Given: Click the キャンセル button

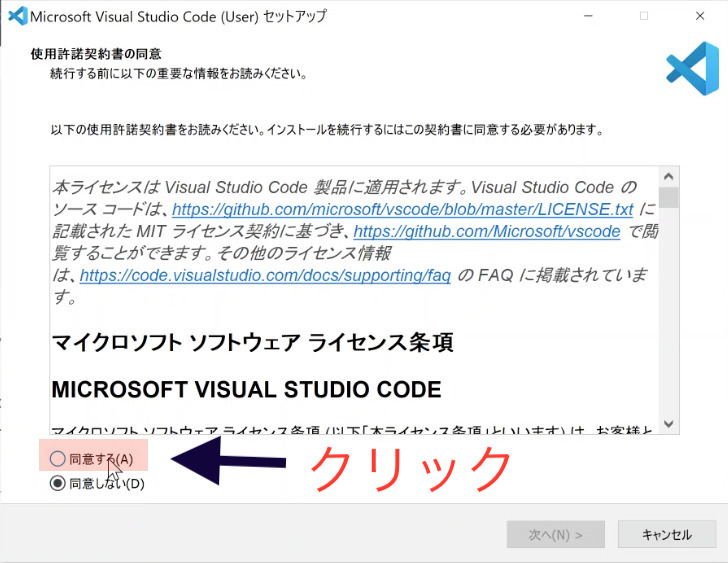Looking at the screenshot, I should point(667,534).
